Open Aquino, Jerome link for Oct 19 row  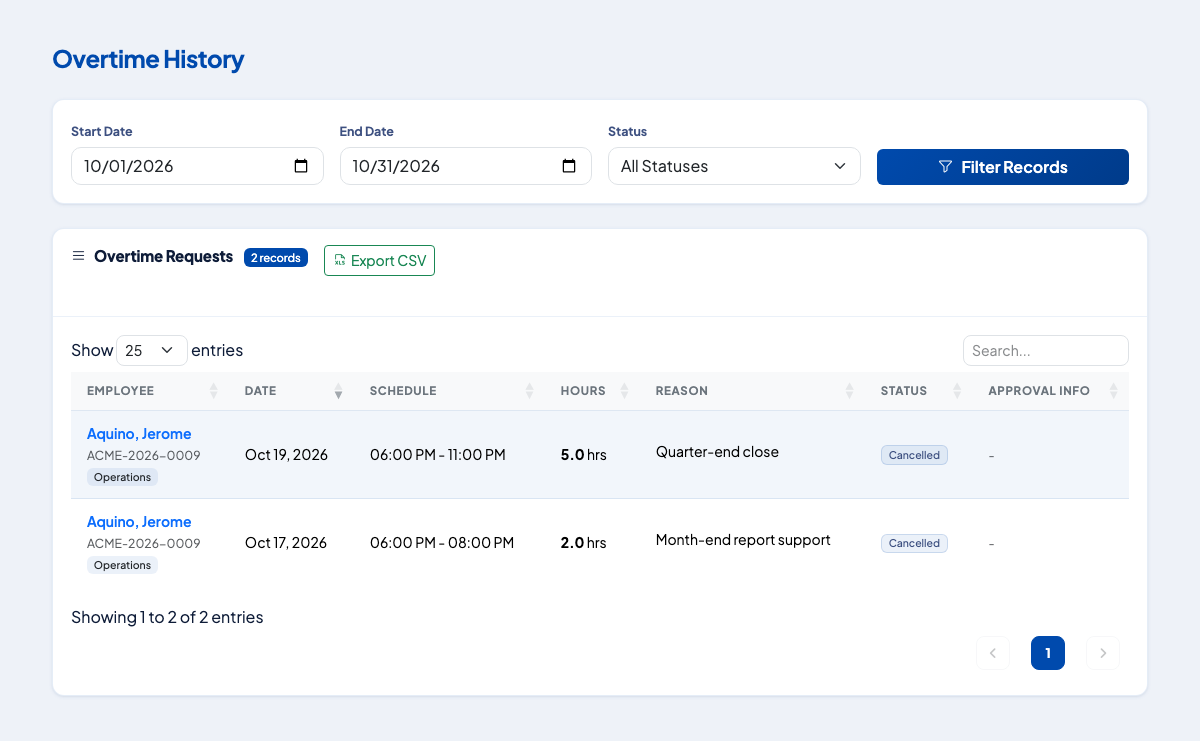pyautogui.click(x=139, y=434)
